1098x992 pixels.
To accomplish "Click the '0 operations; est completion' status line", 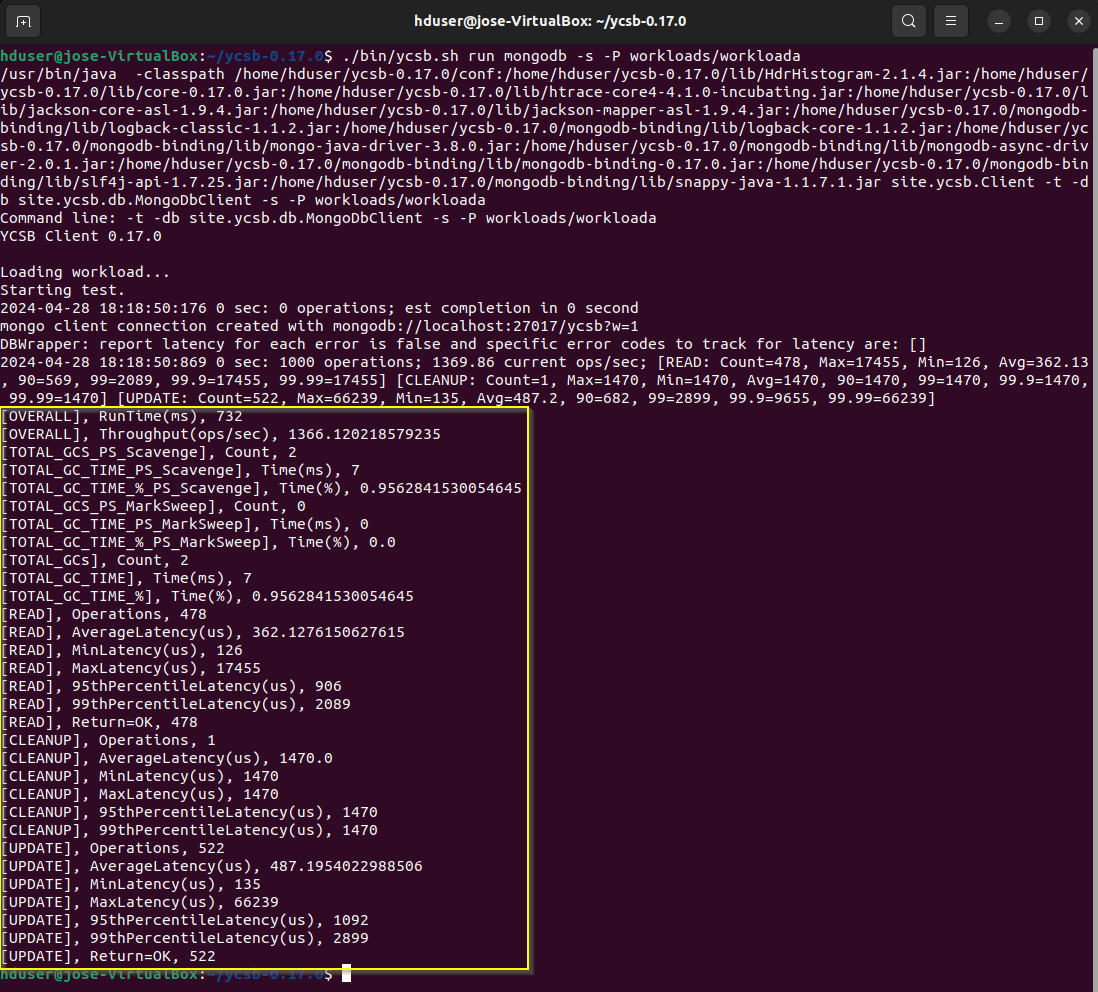I will (319, 308).
